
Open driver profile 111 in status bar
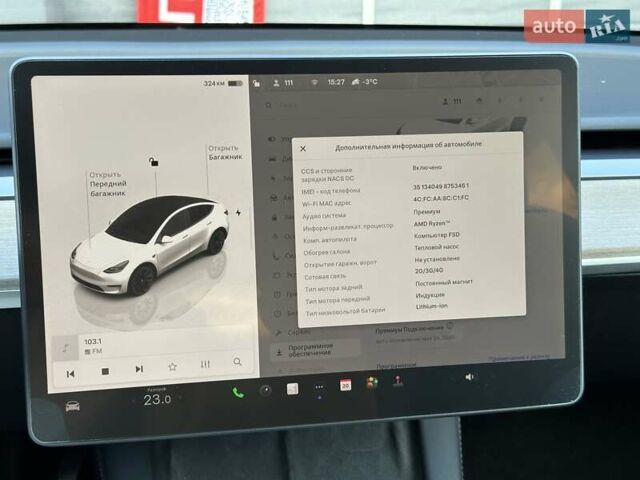pyautogui.click(x=283, y=83)
